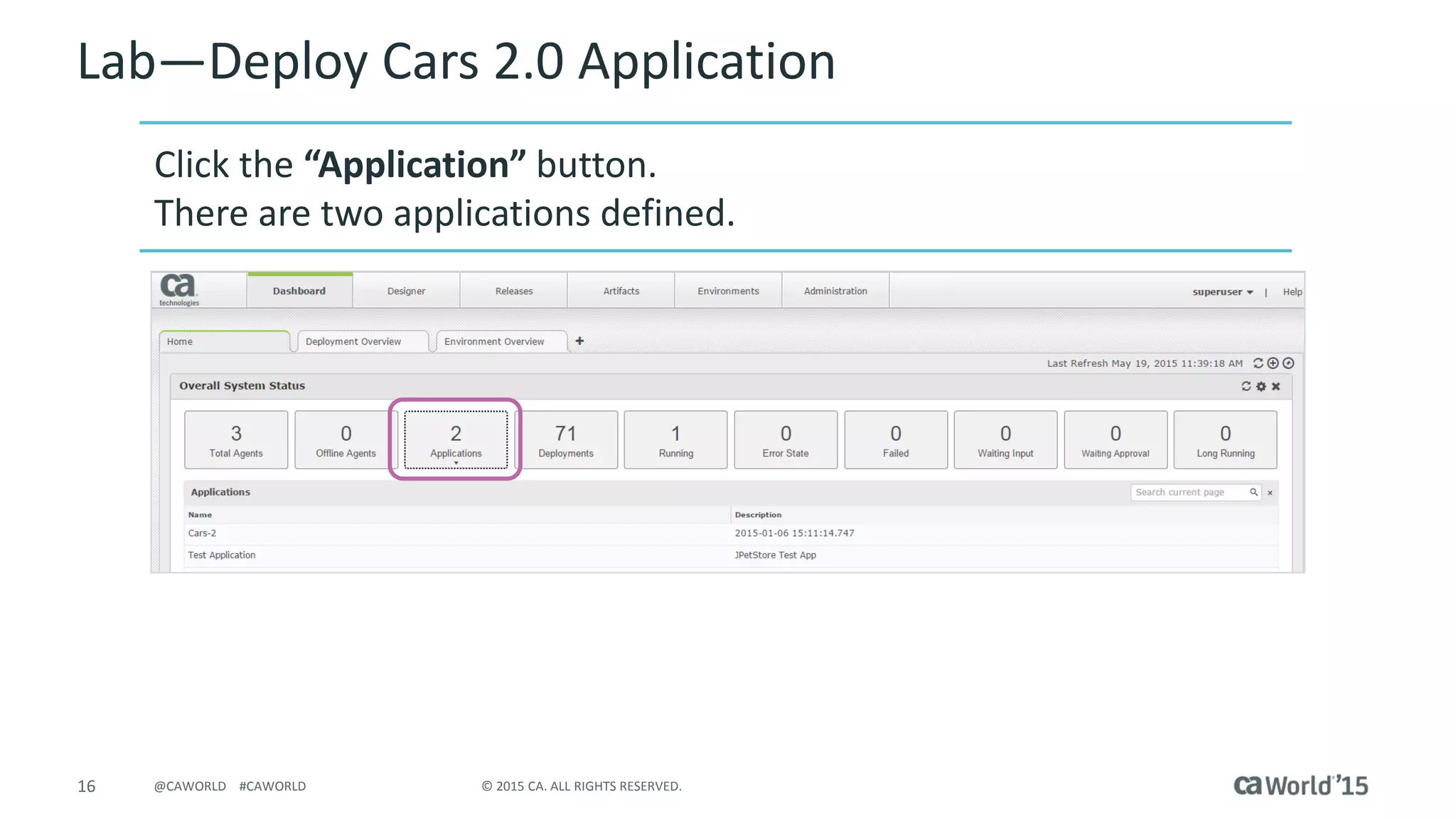Viewport: 1456px width, 819px height.
Task: Click the Help link
Action: 1292,292
